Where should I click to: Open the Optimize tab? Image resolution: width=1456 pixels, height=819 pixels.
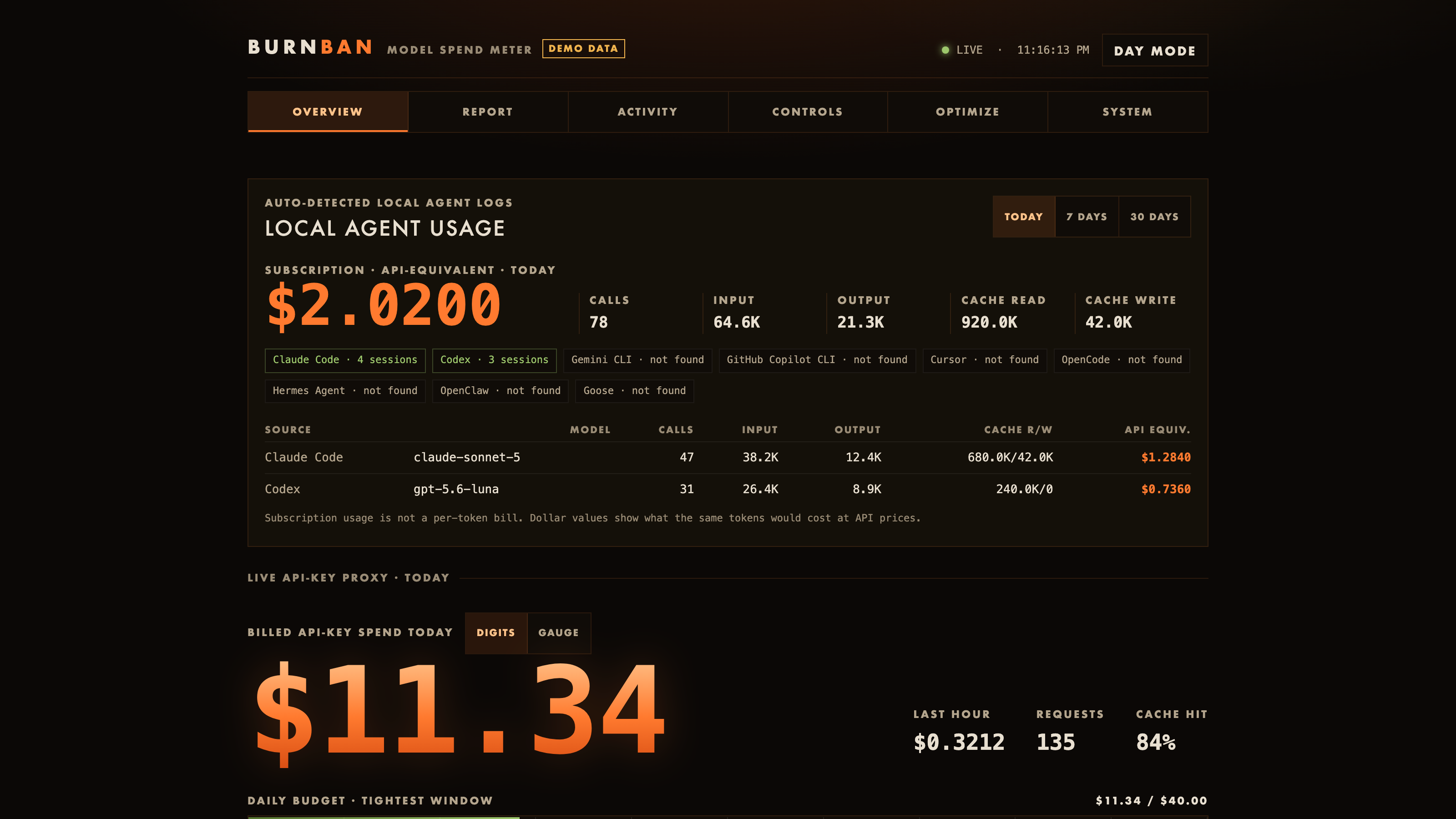point(968,112)
